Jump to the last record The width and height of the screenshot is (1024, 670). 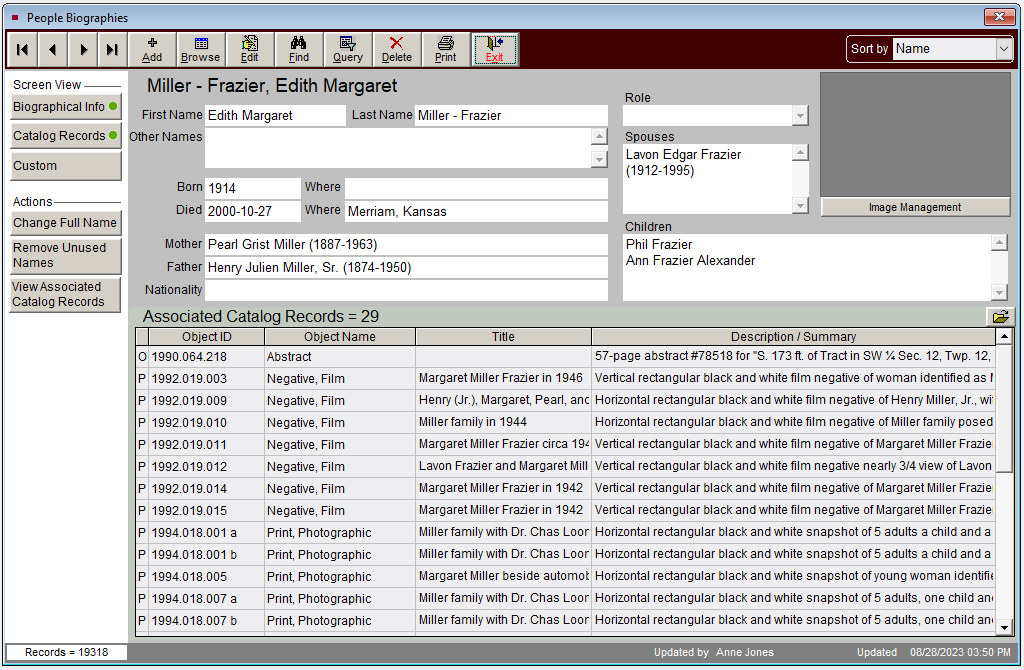point(112,49)
